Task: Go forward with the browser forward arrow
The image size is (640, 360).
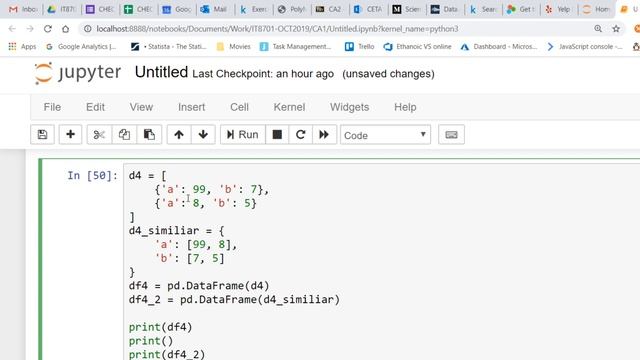Action: (x=30, y=29)
